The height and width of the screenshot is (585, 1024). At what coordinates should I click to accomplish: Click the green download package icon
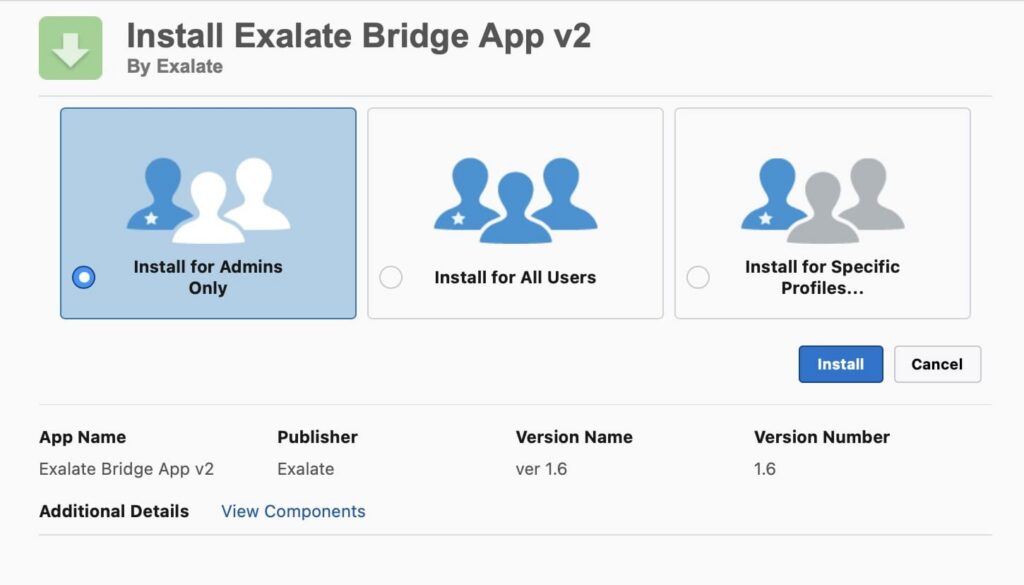pos(70,48)
